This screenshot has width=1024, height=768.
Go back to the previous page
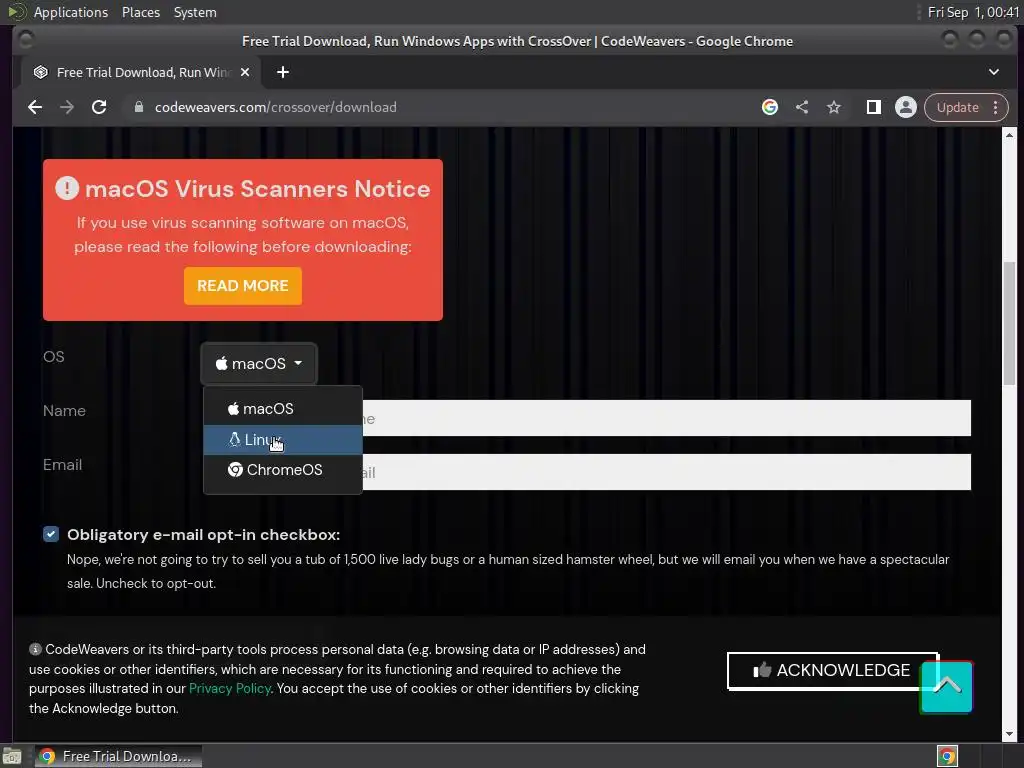click(35, 107)
